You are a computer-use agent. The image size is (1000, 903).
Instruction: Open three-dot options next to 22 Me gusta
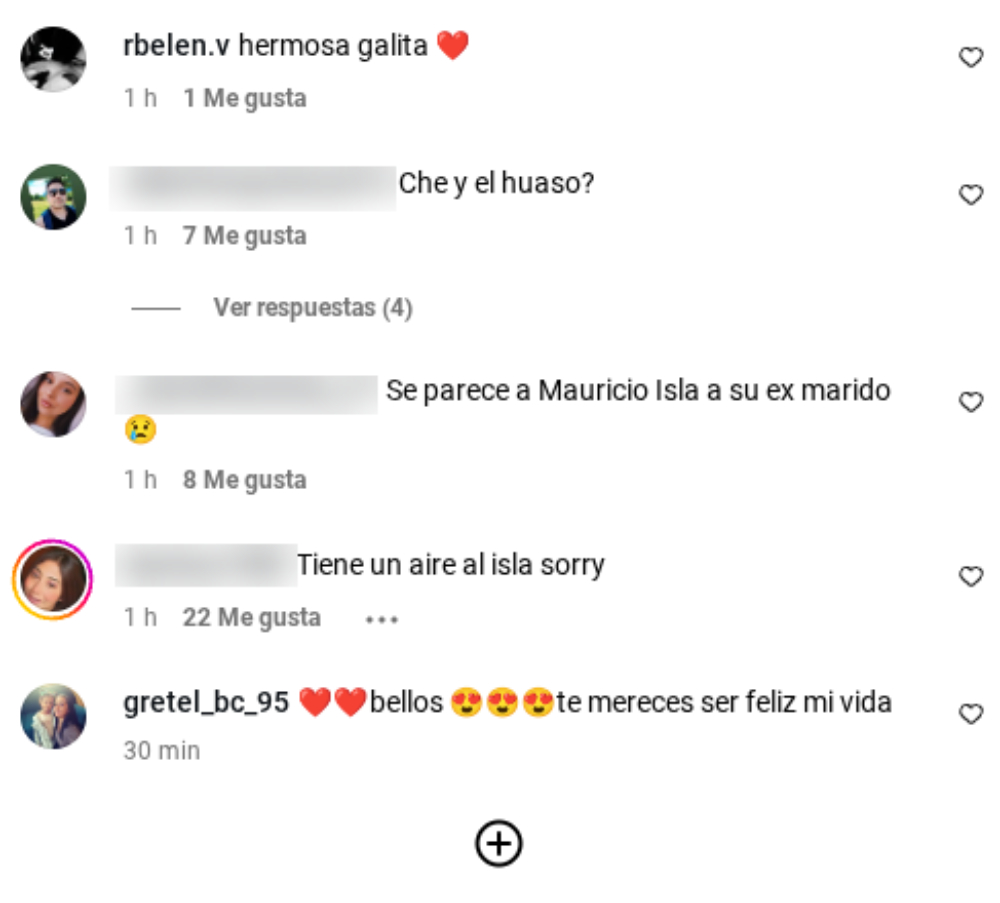(381, 619)
